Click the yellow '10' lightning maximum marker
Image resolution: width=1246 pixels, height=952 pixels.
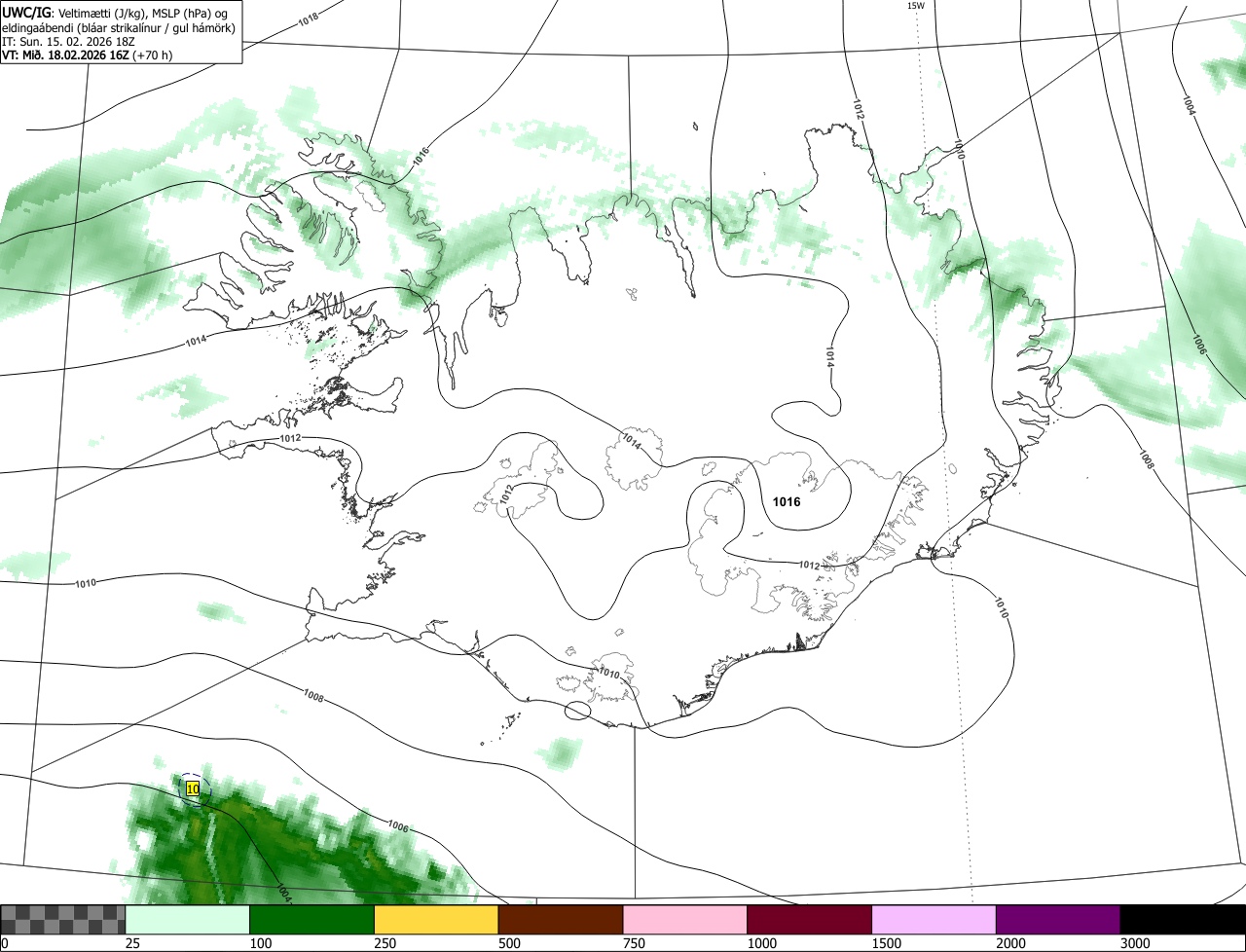point(193,788)
